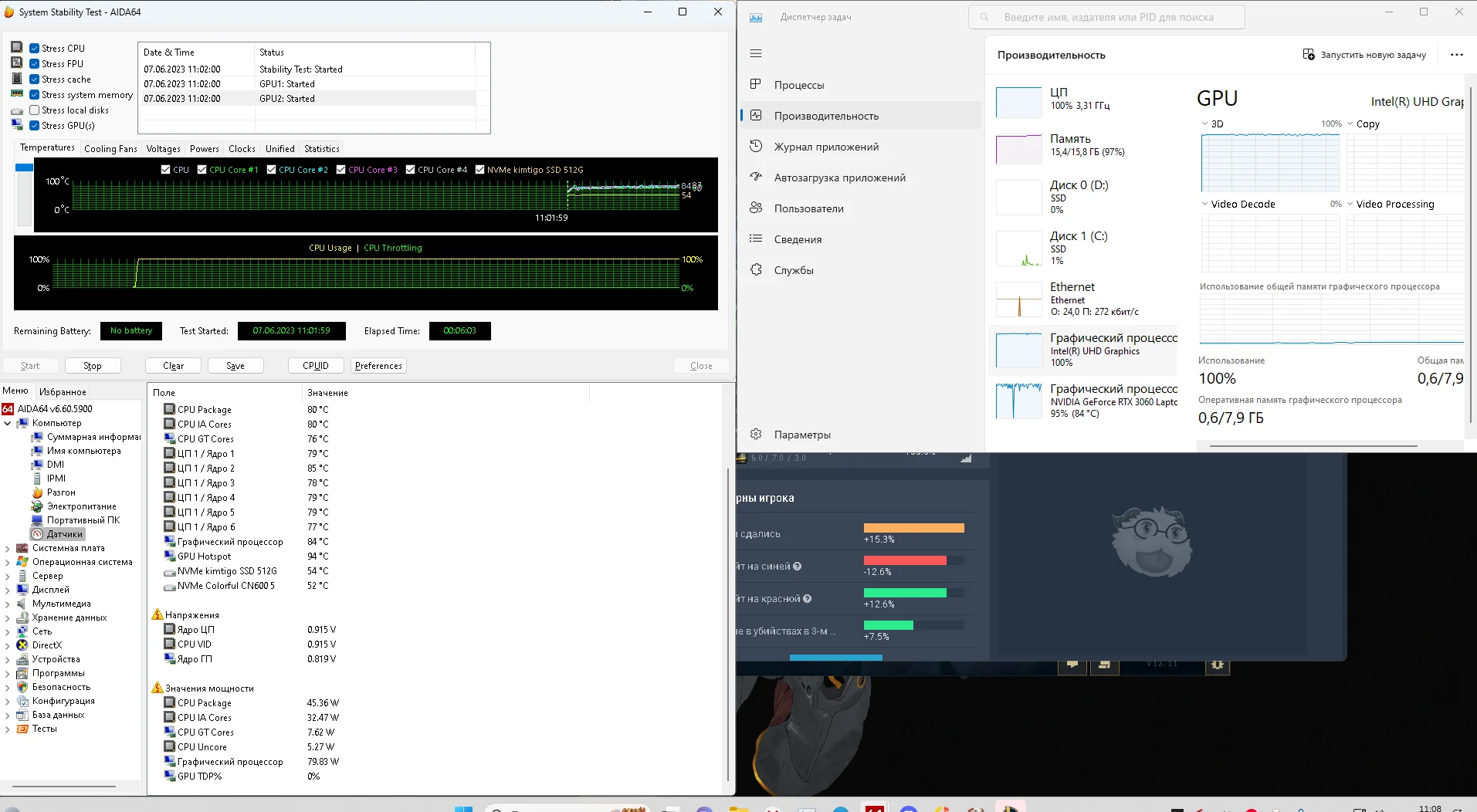Viewport: 1477px width, 812px height.
Task: Open Task Manager settings gear
Action: click(756, 434)
